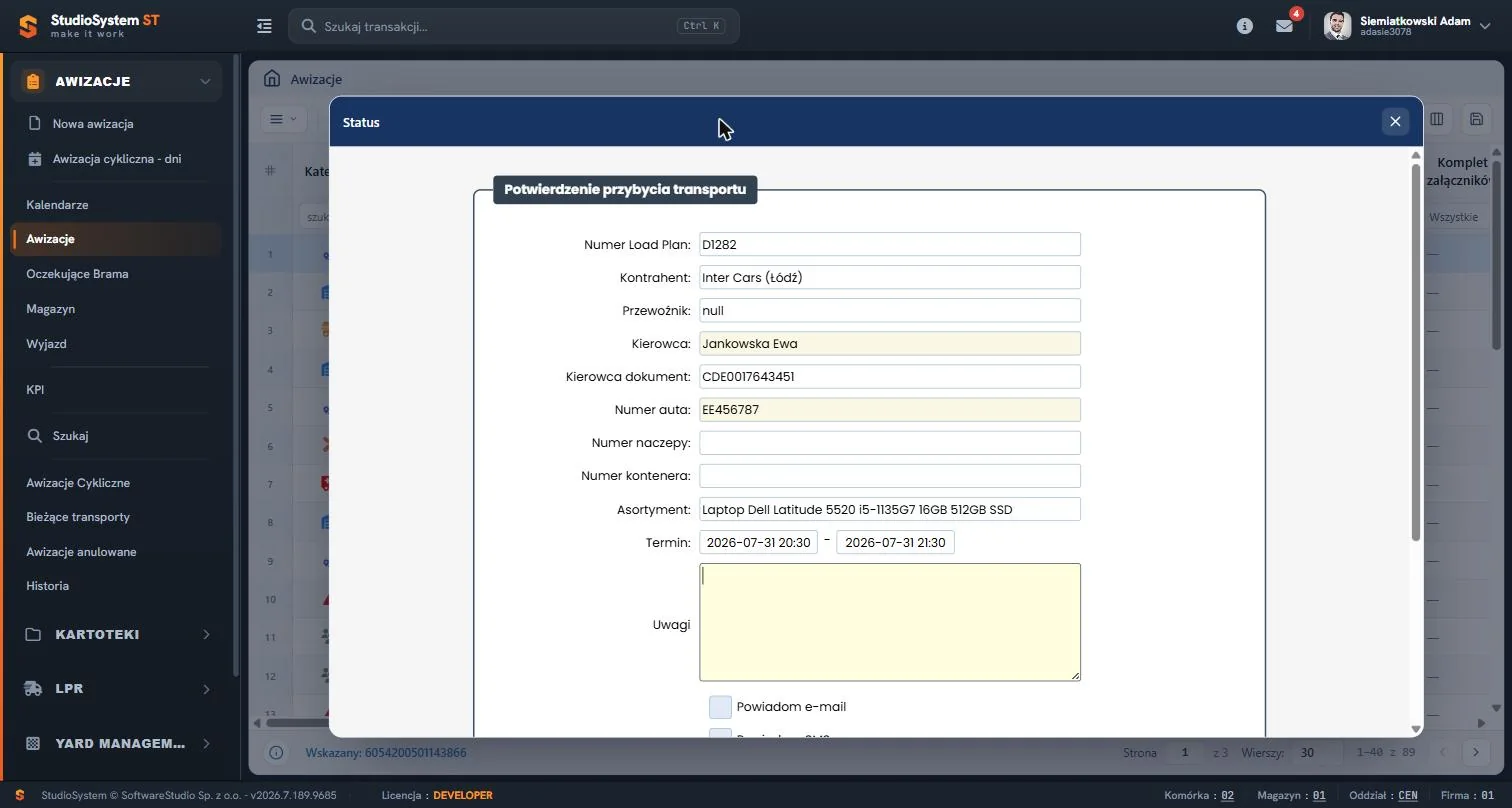Viewport: 1512px width, 808px height.
Task: Click the KARTOTEKI folder icon
Action: coord(33,634)
